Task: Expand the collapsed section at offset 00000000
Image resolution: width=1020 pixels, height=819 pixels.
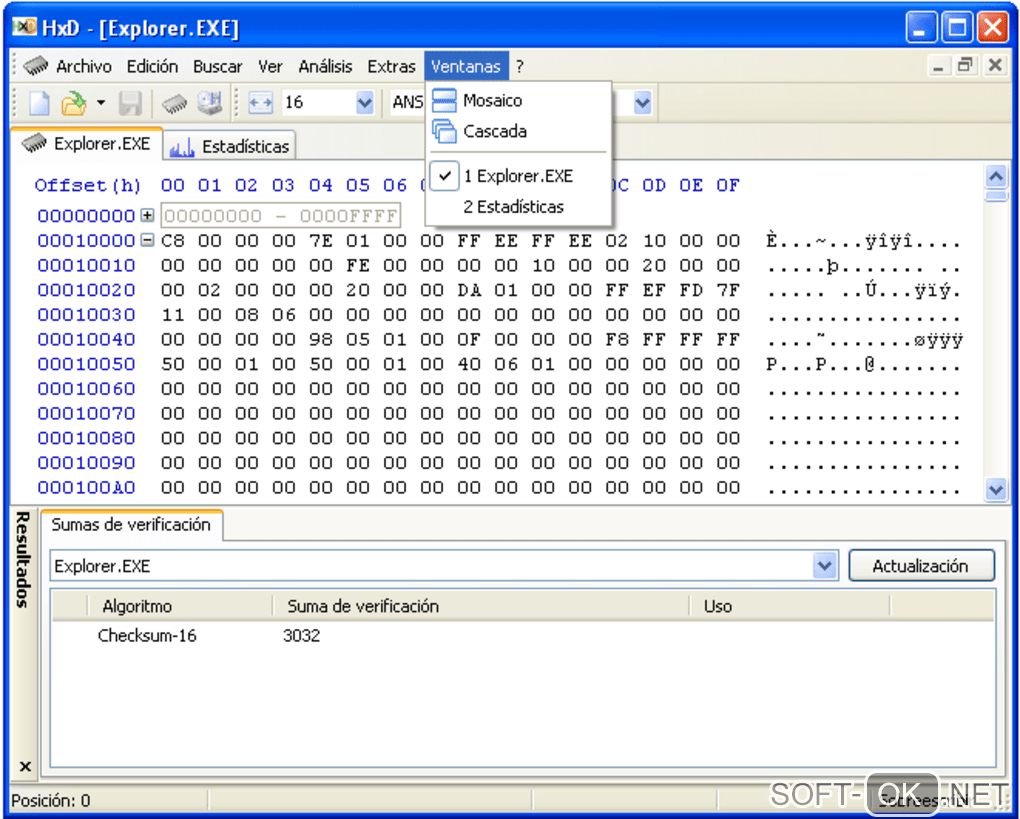Action: [x=148, y=215]
